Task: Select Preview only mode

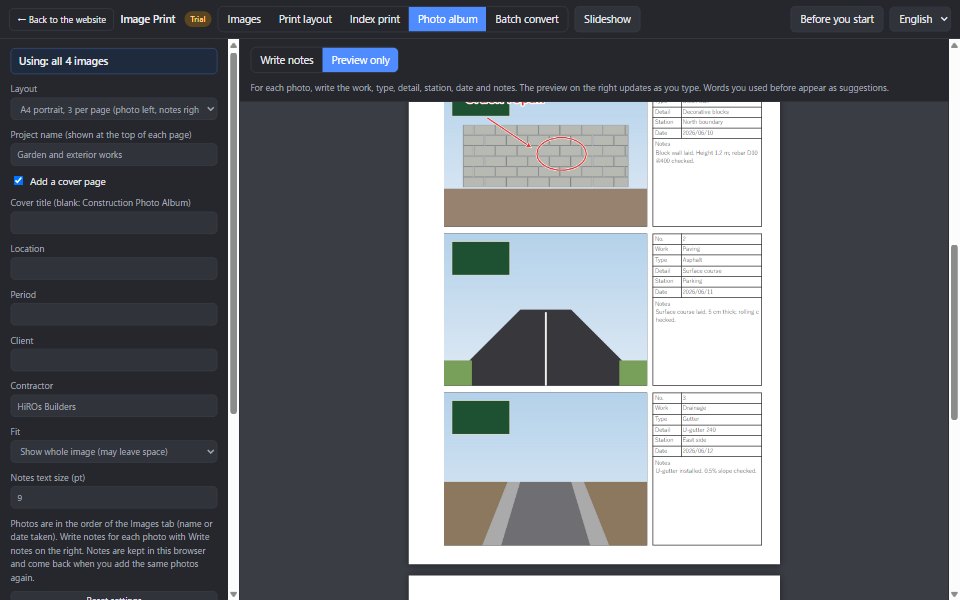Action: 361,60
